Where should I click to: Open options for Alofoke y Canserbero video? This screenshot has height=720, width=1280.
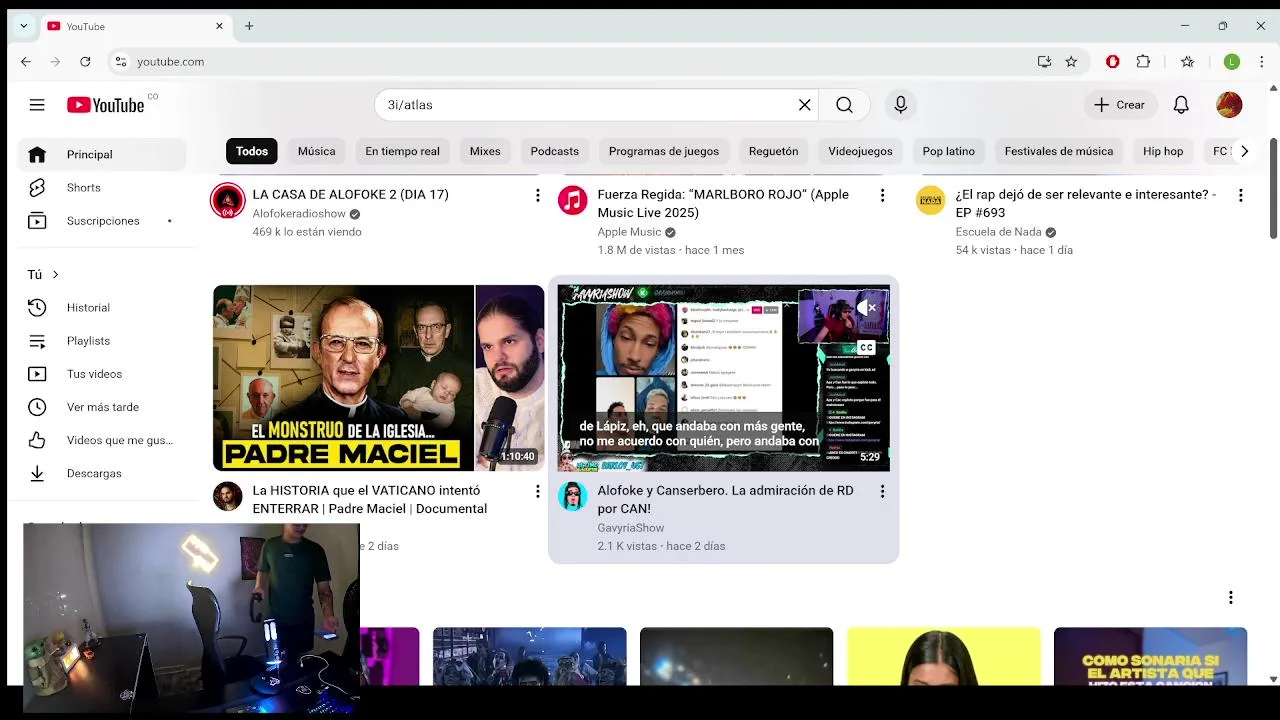[882, 491]
